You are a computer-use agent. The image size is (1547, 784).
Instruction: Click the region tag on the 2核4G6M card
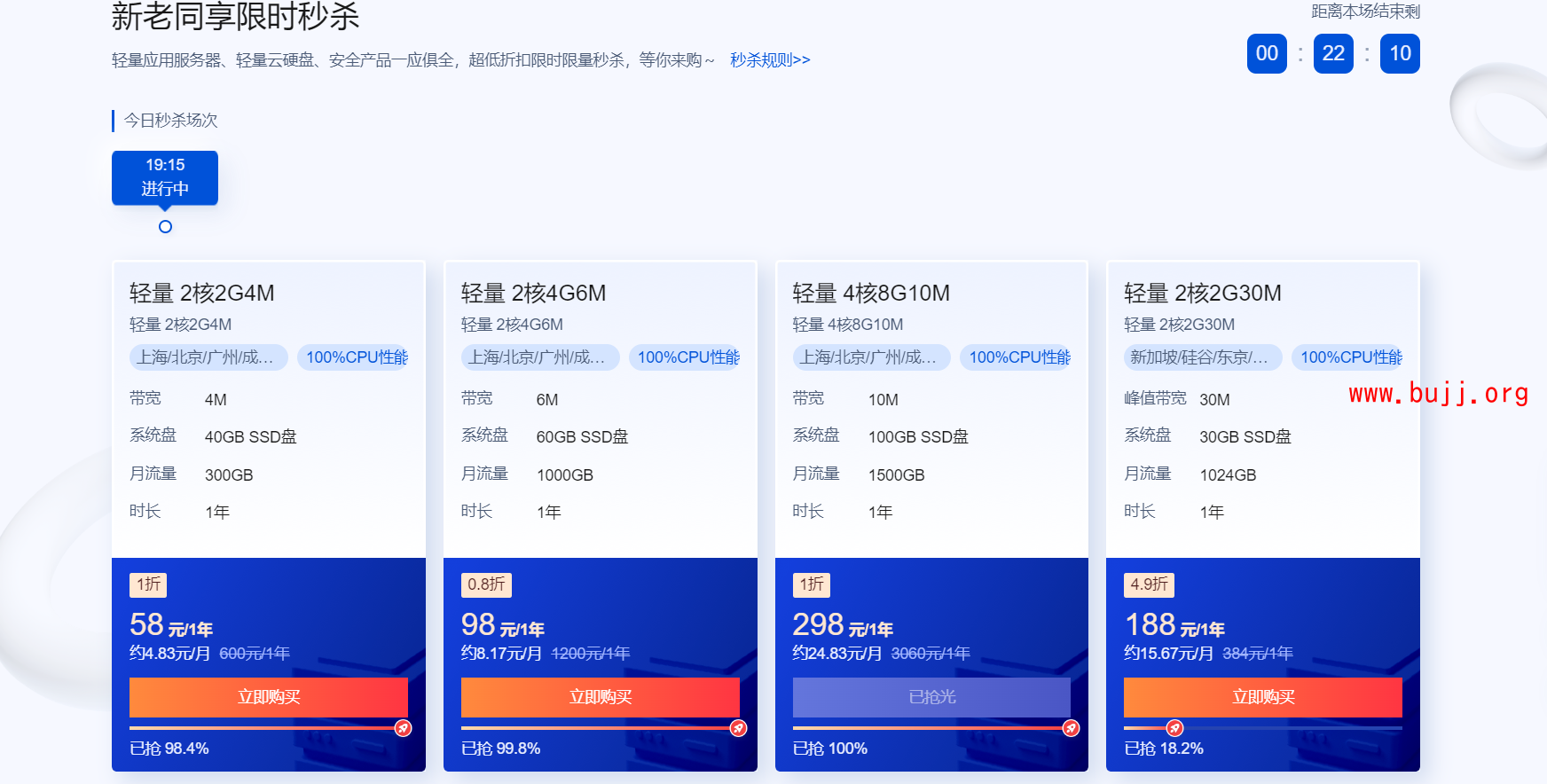pos(540,357)
